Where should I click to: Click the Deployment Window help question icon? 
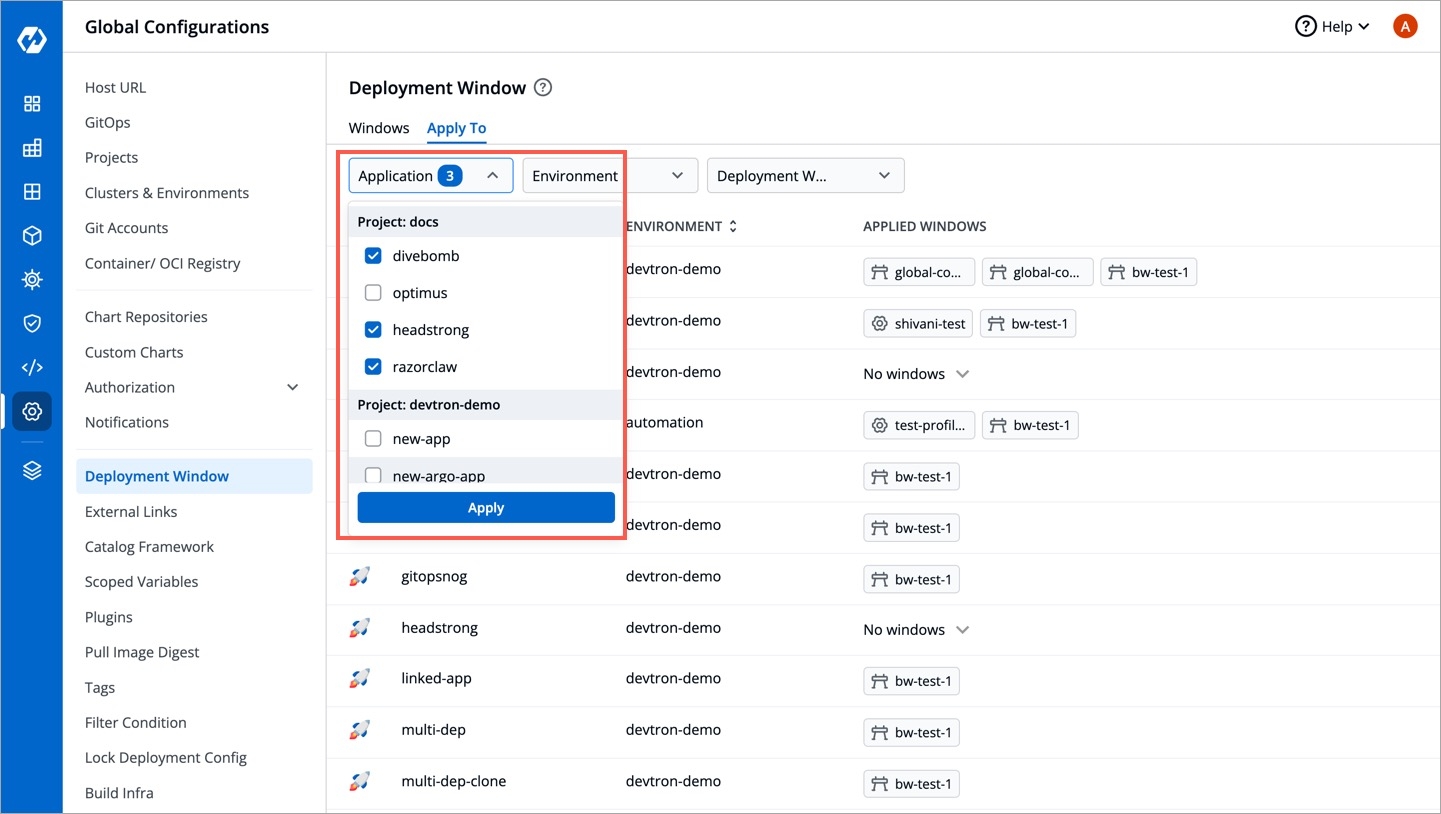coord(543,88)
